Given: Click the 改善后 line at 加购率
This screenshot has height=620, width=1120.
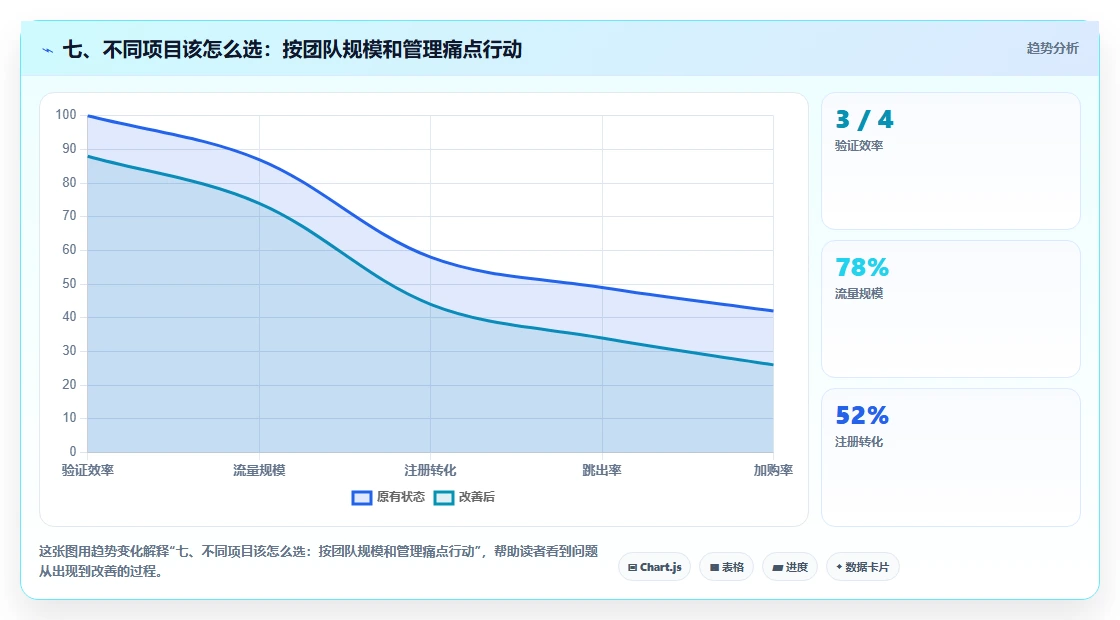Looking at the screenshot, I should pyautogui.click(x=772, y=365).
